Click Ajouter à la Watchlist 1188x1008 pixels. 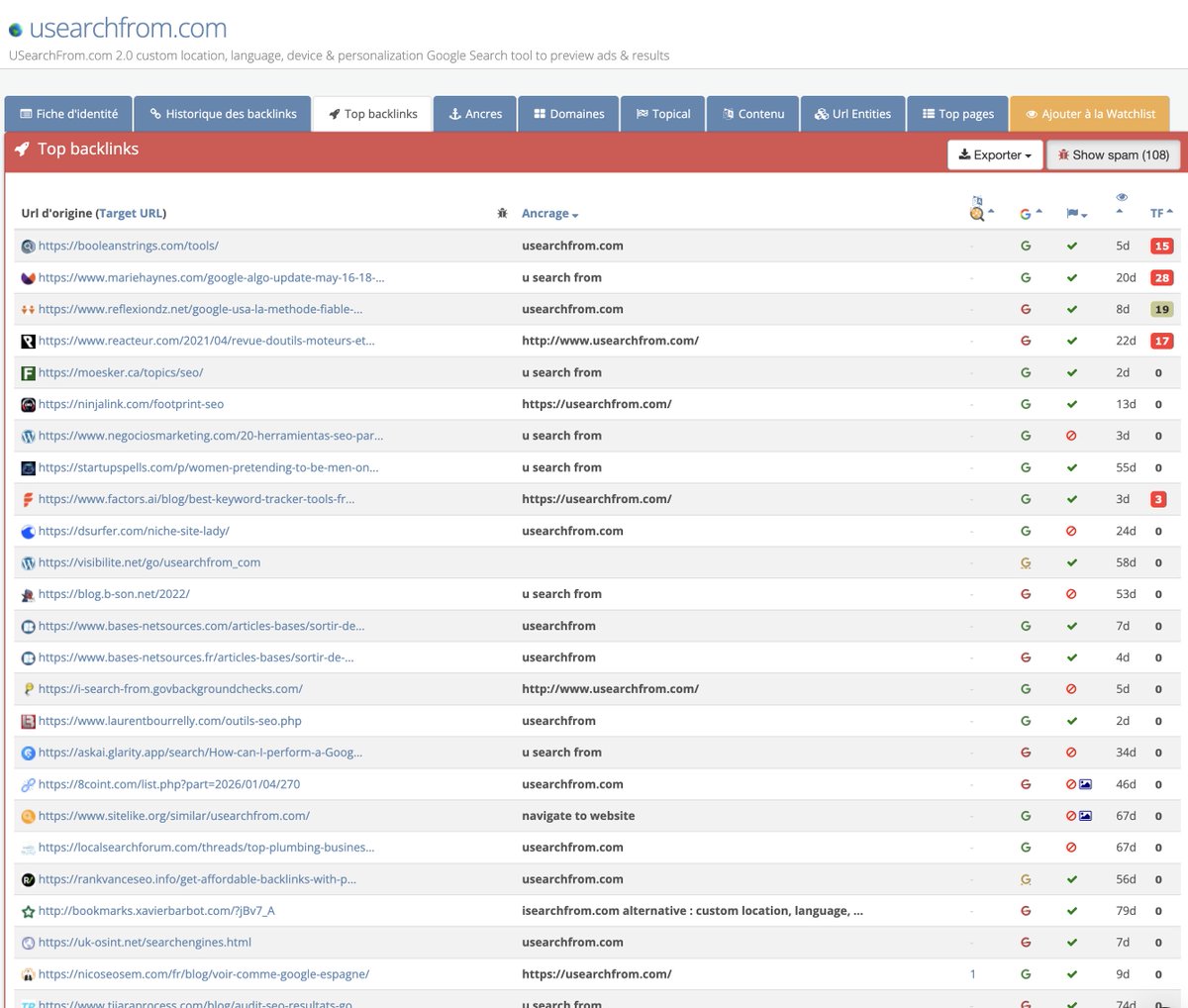pos(1090,114)
